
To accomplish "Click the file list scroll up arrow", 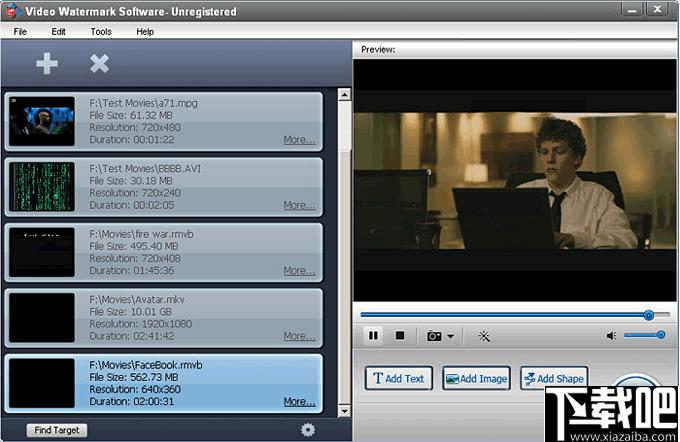I will pos(344,95).
